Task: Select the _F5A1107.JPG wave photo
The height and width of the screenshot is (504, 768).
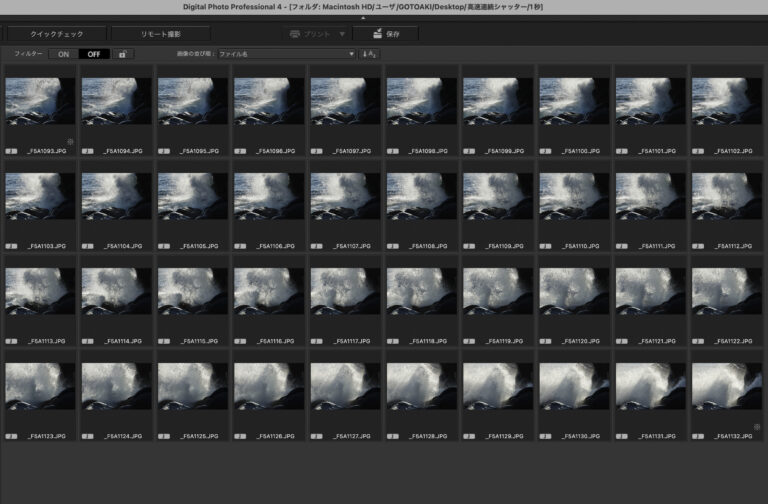Action: tap(344, 196)
